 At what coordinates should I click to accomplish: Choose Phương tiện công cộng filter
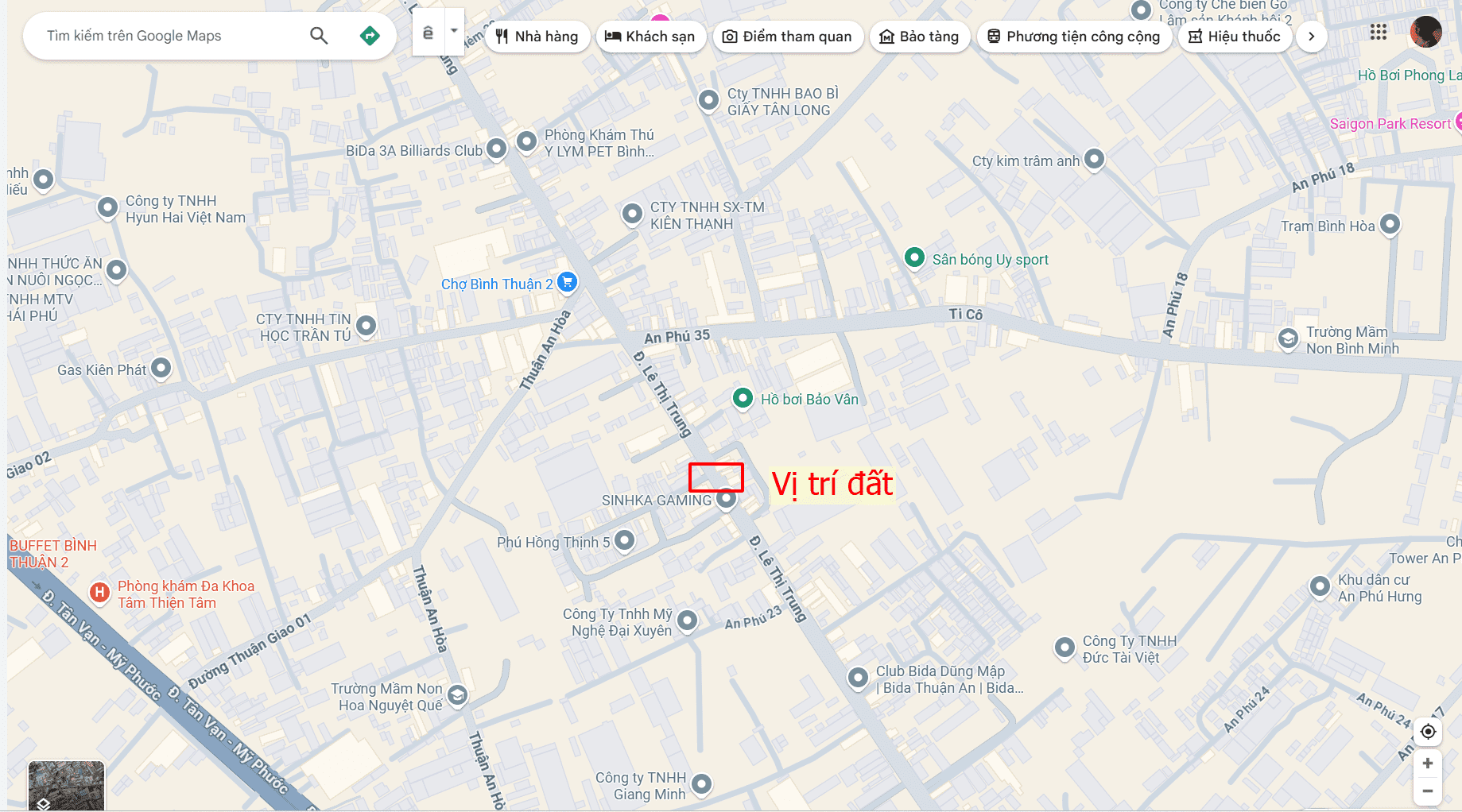coord(1074,37)
